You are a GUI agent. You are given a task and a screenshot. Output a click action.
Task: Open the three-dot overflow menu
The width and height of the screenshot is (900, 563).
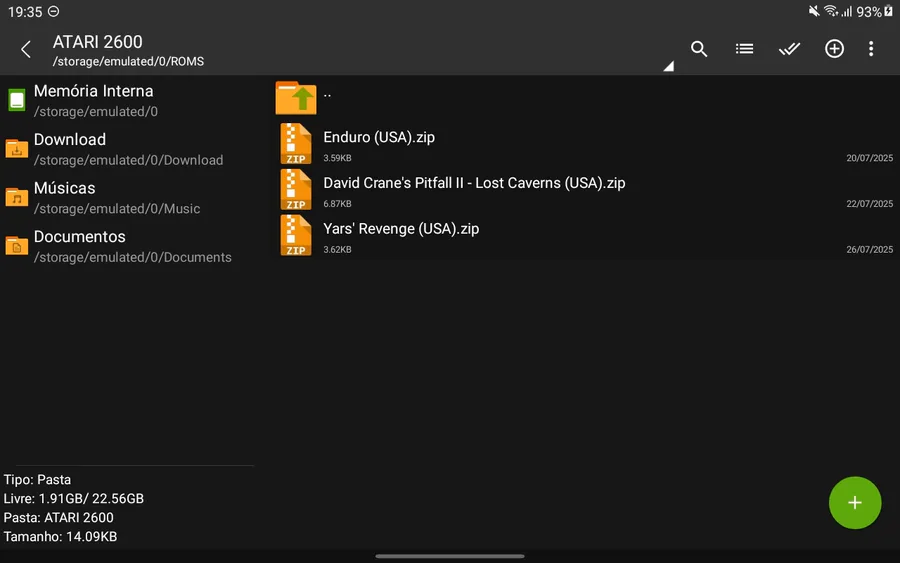871,49
